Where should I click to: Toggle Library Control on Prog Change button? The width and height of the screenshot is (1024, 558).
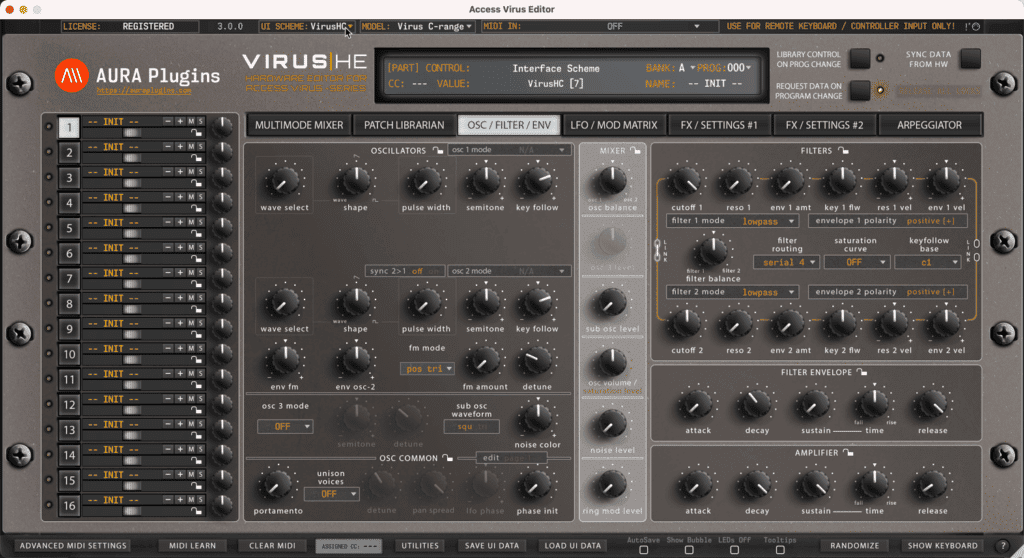859,59
